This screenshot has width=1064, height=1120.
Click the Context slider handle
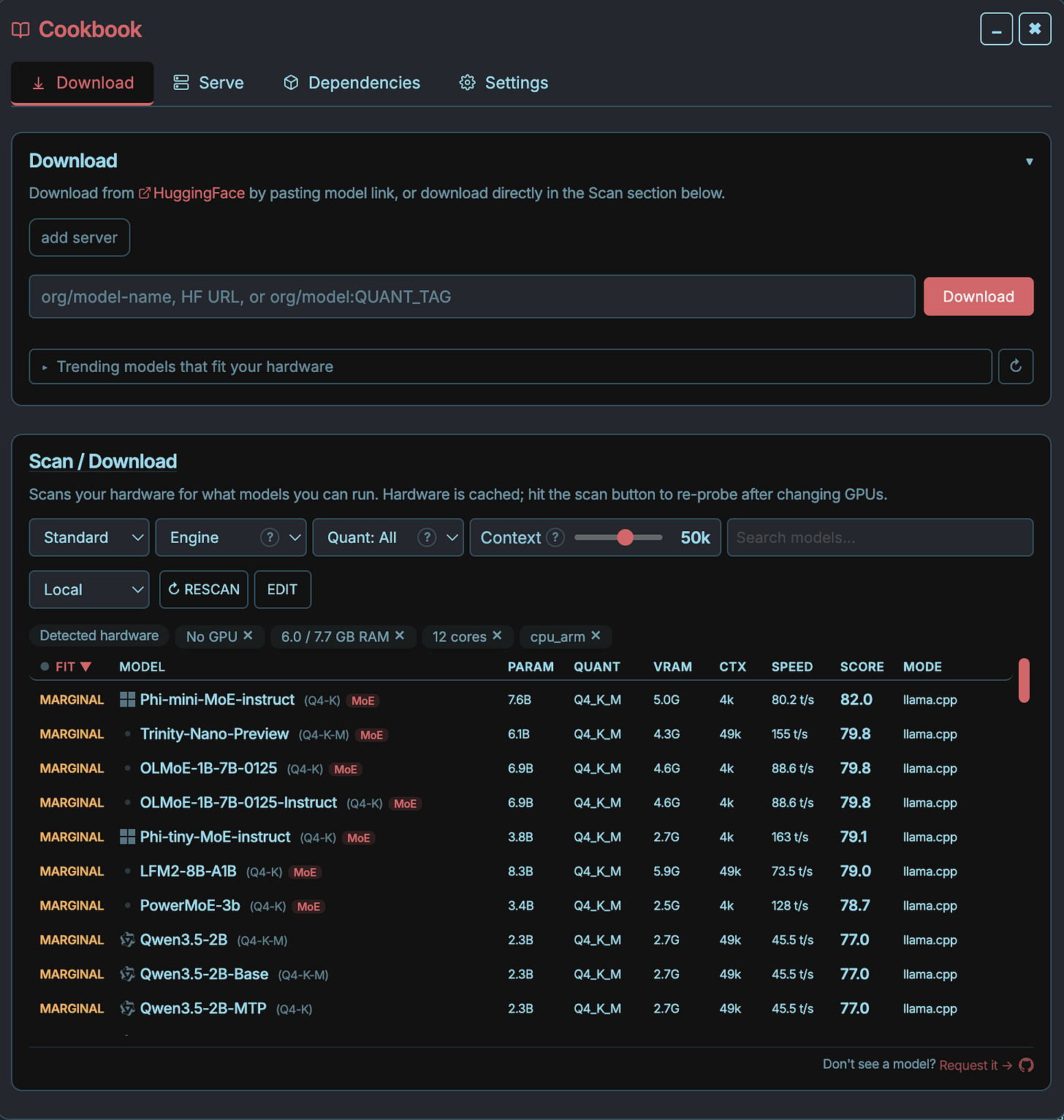[x=625, y=538]
